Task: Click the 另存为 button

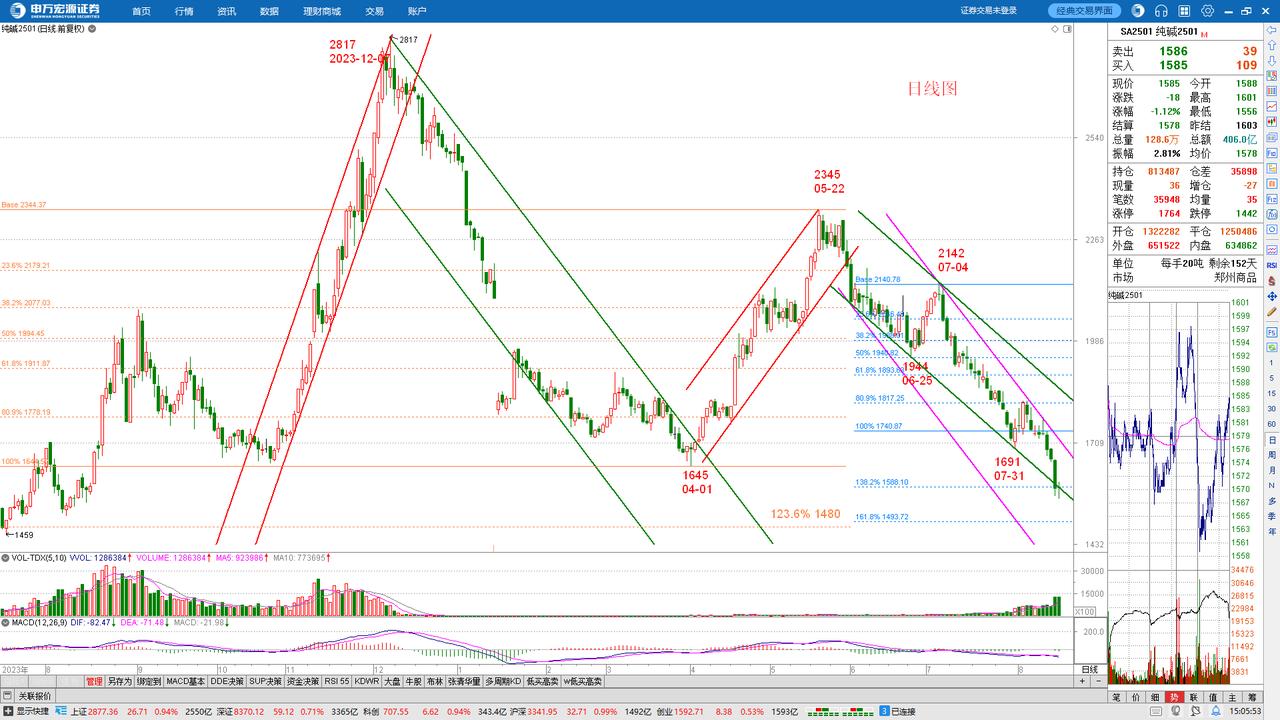Action: 121,681
